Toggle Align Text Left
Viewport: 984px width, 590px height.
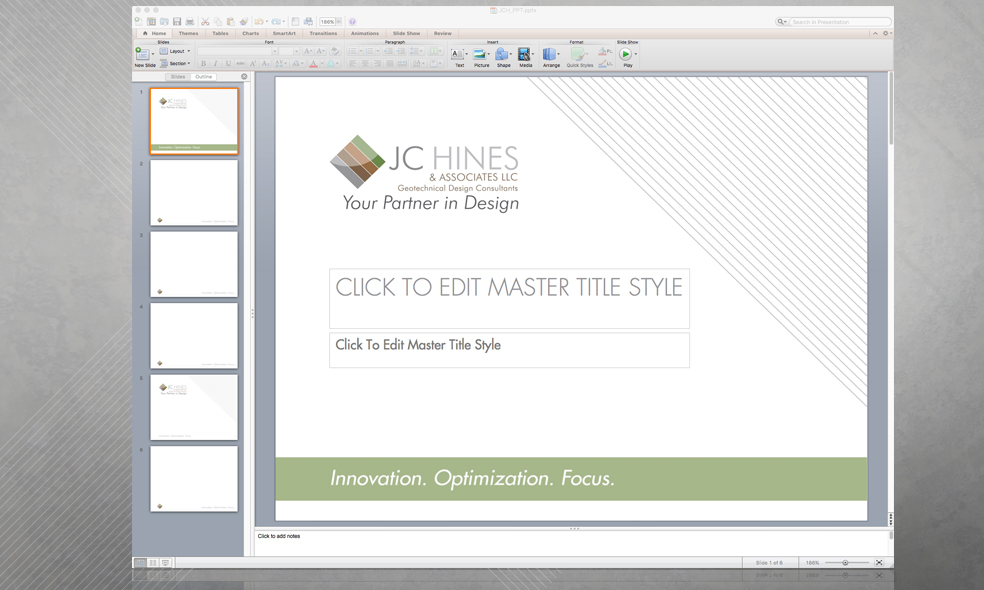353,63
